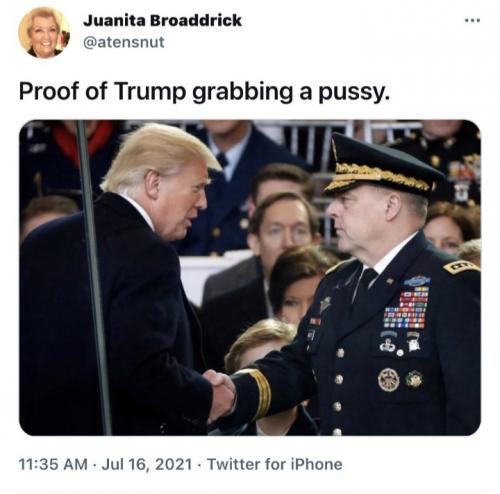Click the red scarf in photo background

coord(83,138)
